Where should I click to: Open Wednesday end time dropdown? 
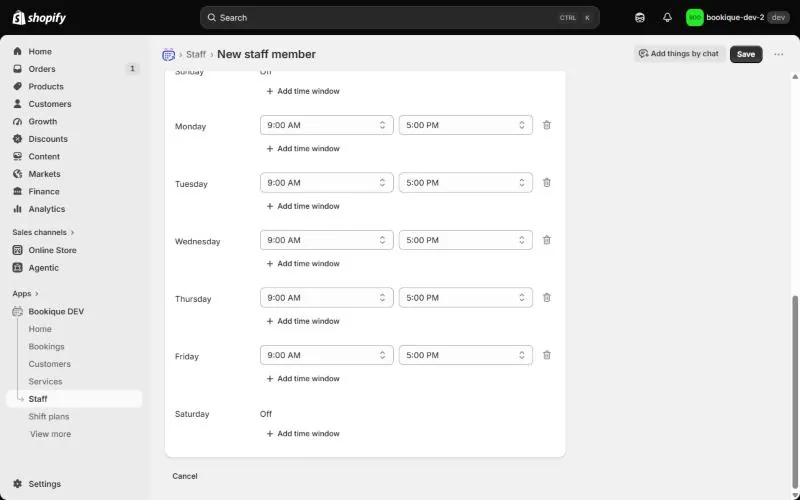coord(466,240)
